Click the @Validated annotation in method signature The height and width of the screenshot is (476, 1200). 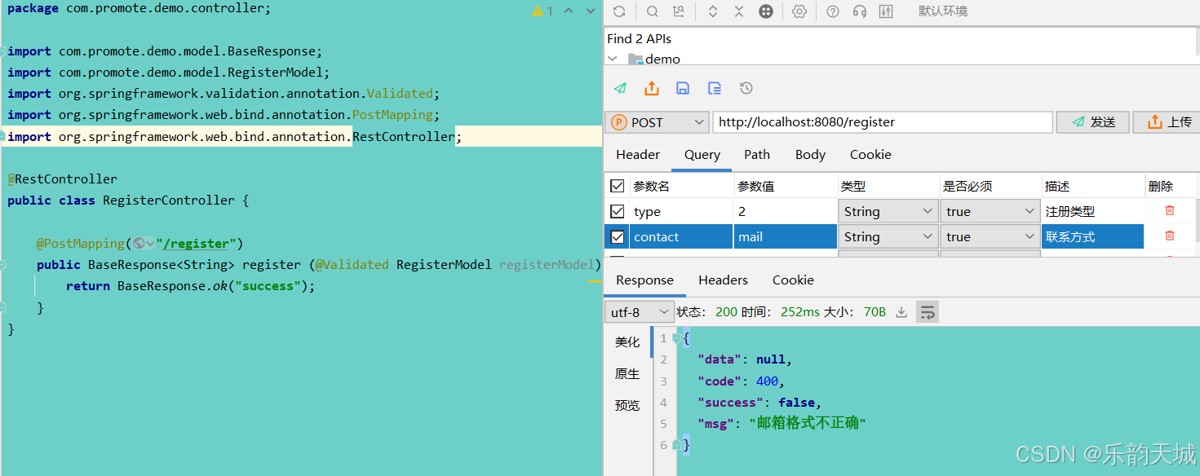pos(352,265)
